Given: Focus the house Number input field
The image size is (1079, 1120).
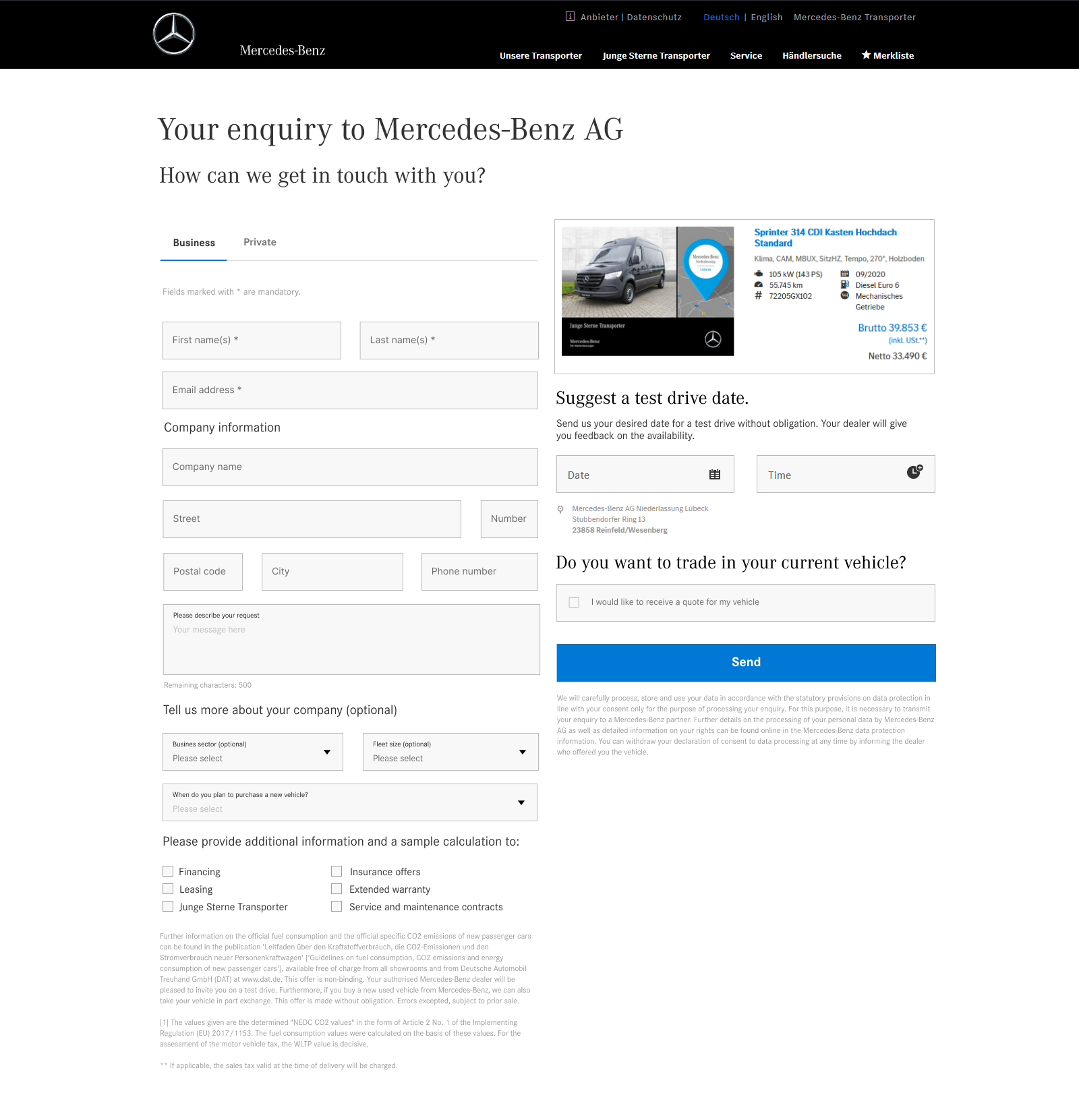Looking at the screenshot, I should point(509,519).
